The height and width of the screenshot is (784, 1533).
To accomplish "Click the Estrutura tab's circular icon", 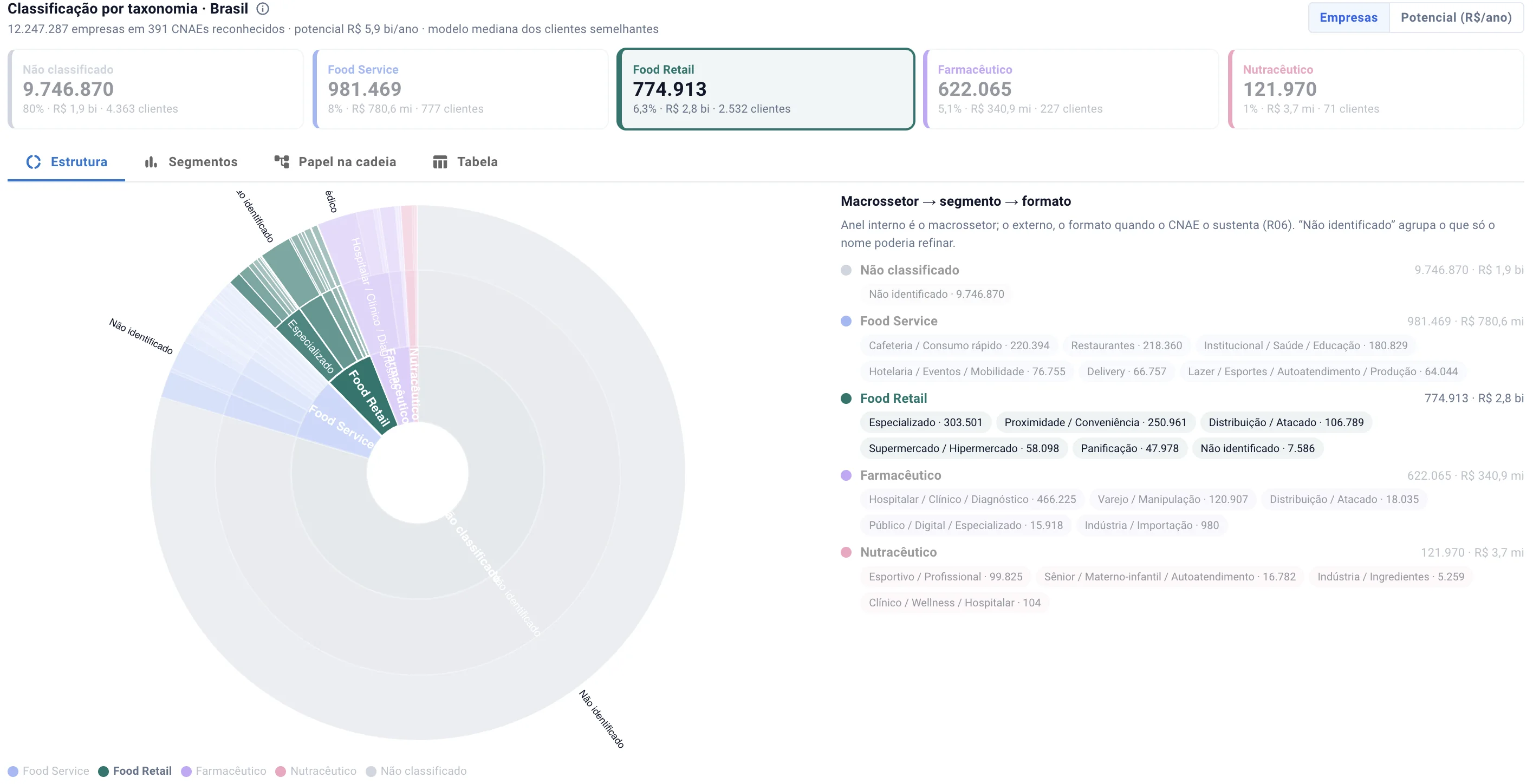I will coord(34,162).
